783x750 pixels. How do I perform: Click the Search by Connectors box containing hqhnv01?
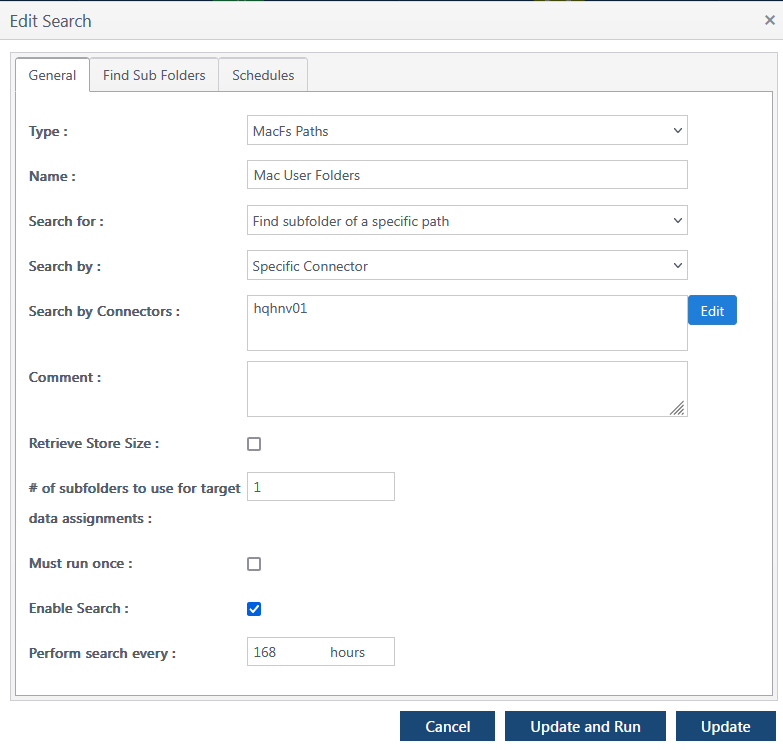click(x=467, y=323)
